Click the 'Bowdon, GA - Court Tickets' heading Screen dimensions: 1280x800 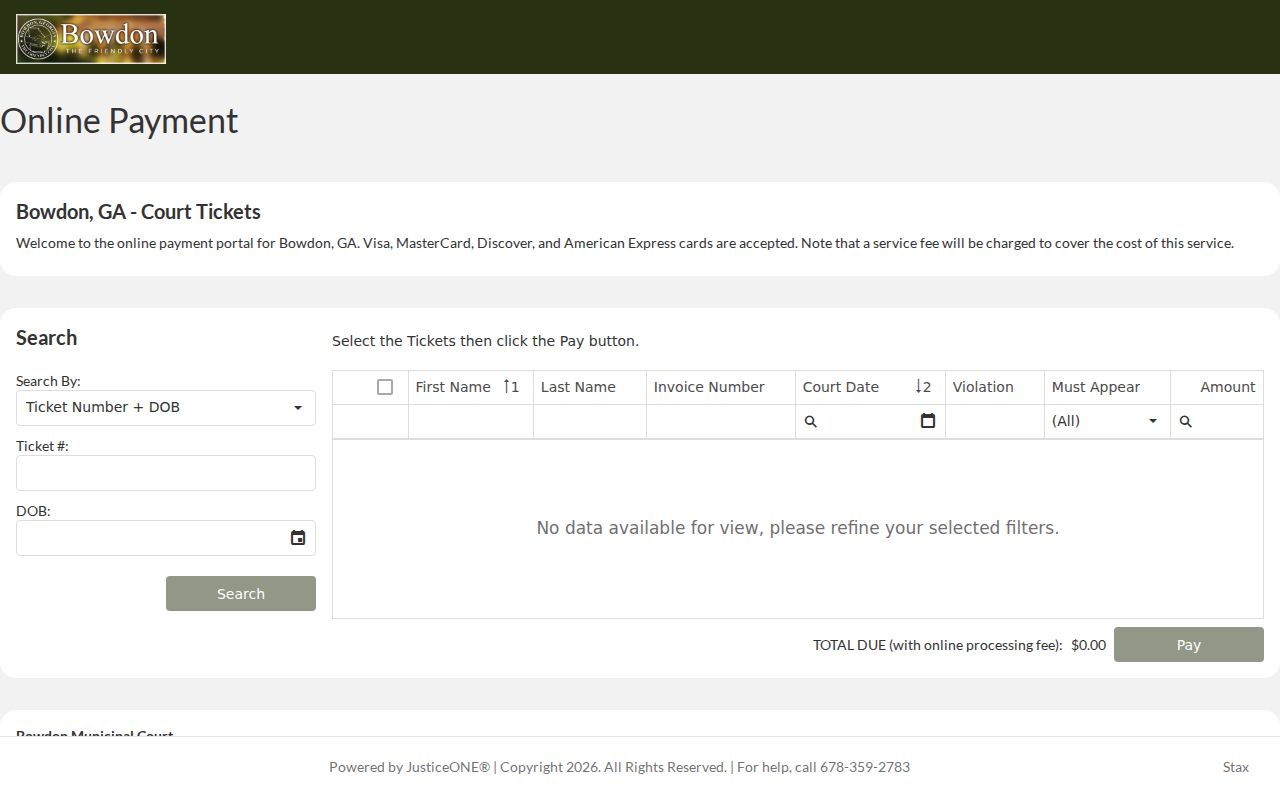coord(138,212)
